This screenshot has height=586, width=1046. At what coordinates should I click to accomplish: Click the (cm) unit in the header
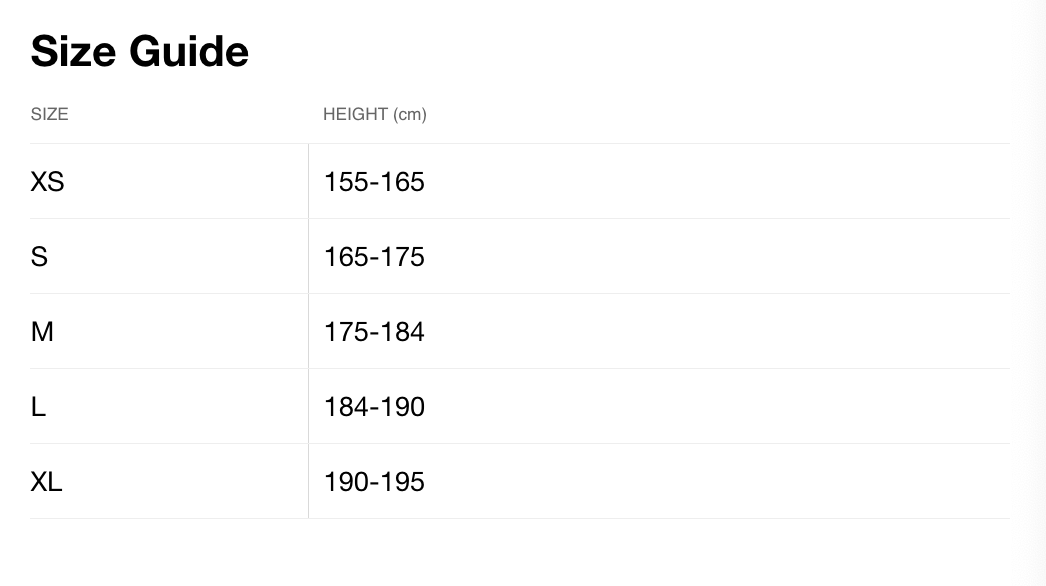[x=410, y=115]
